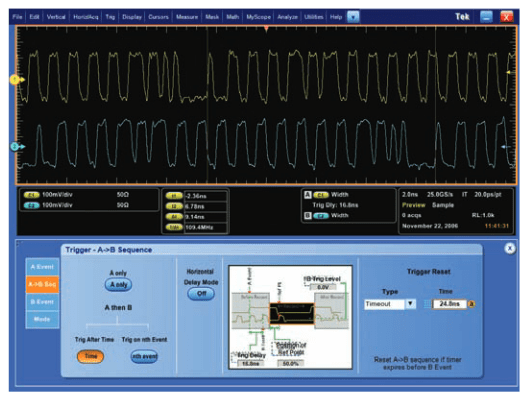Click the orange trigger position marker above the waveform

(266, 29)
